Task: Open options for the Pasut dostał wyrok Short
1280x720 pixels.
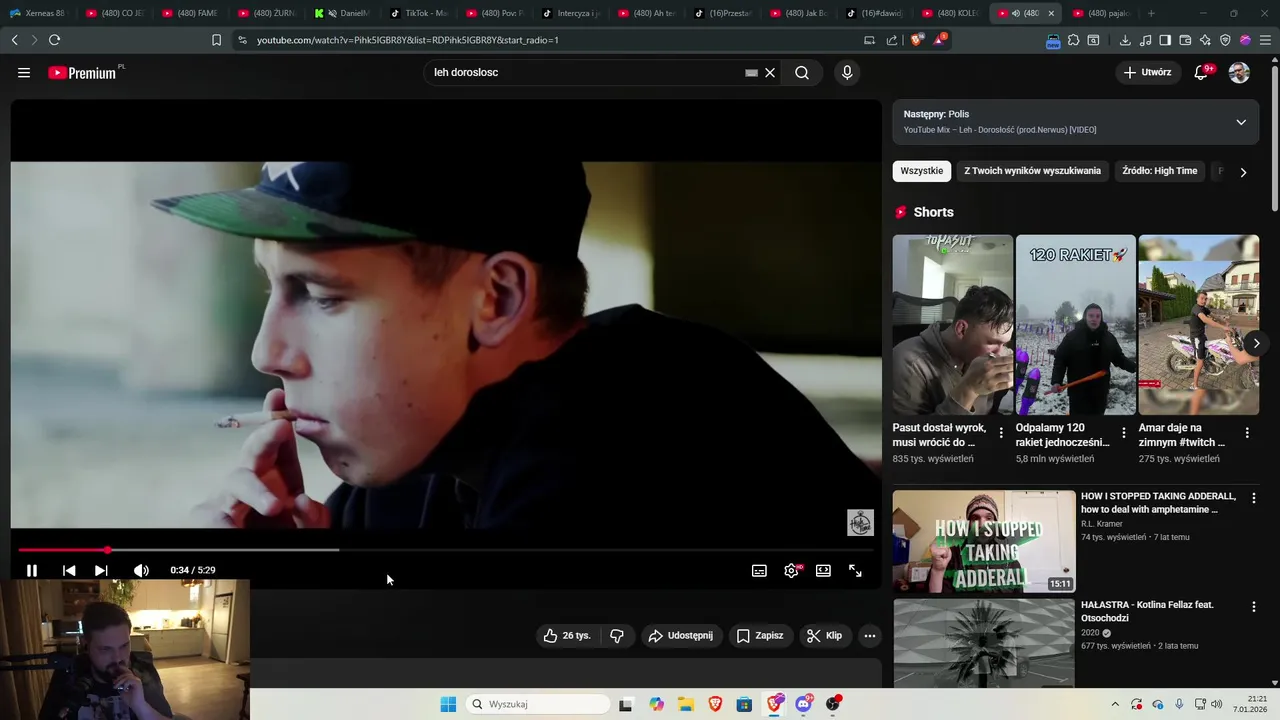Action: coord(1001,433)
